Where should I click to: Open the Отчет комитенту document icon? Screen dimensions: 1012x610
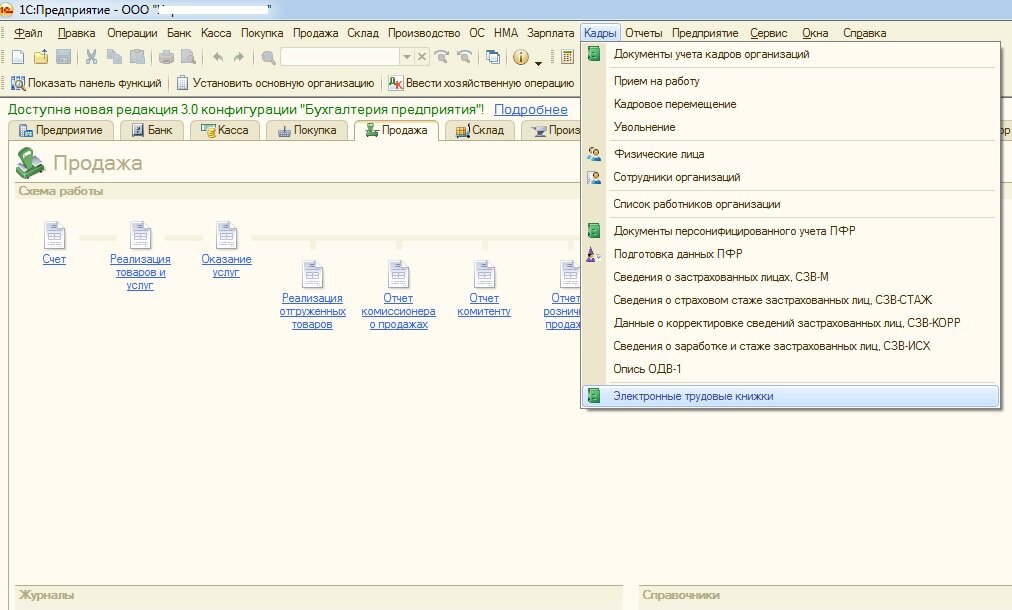[x=484, y=274]
